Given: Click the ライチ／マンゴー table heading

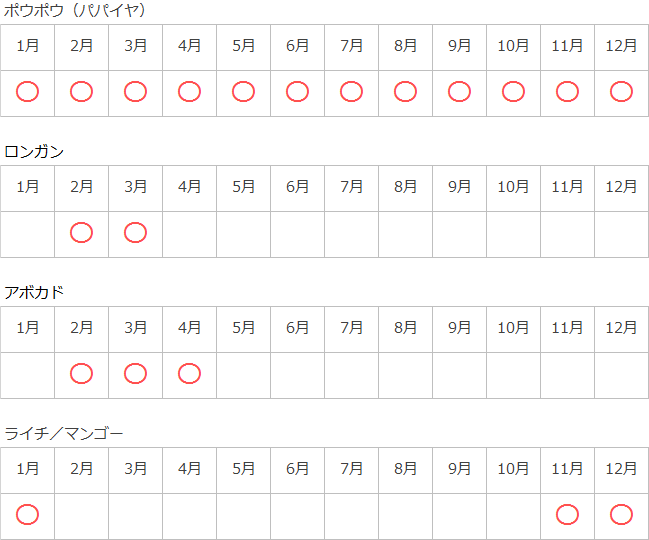Looking at the screenshot, I should 64,433.
